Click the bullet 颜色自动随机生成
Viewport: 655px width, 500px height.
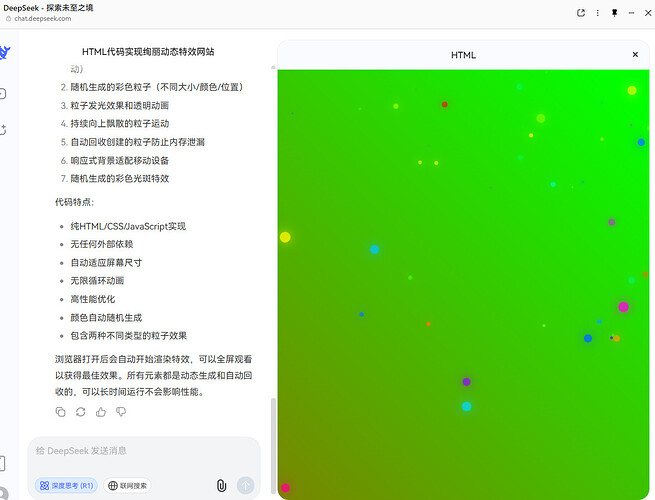(x=106, y=318)
